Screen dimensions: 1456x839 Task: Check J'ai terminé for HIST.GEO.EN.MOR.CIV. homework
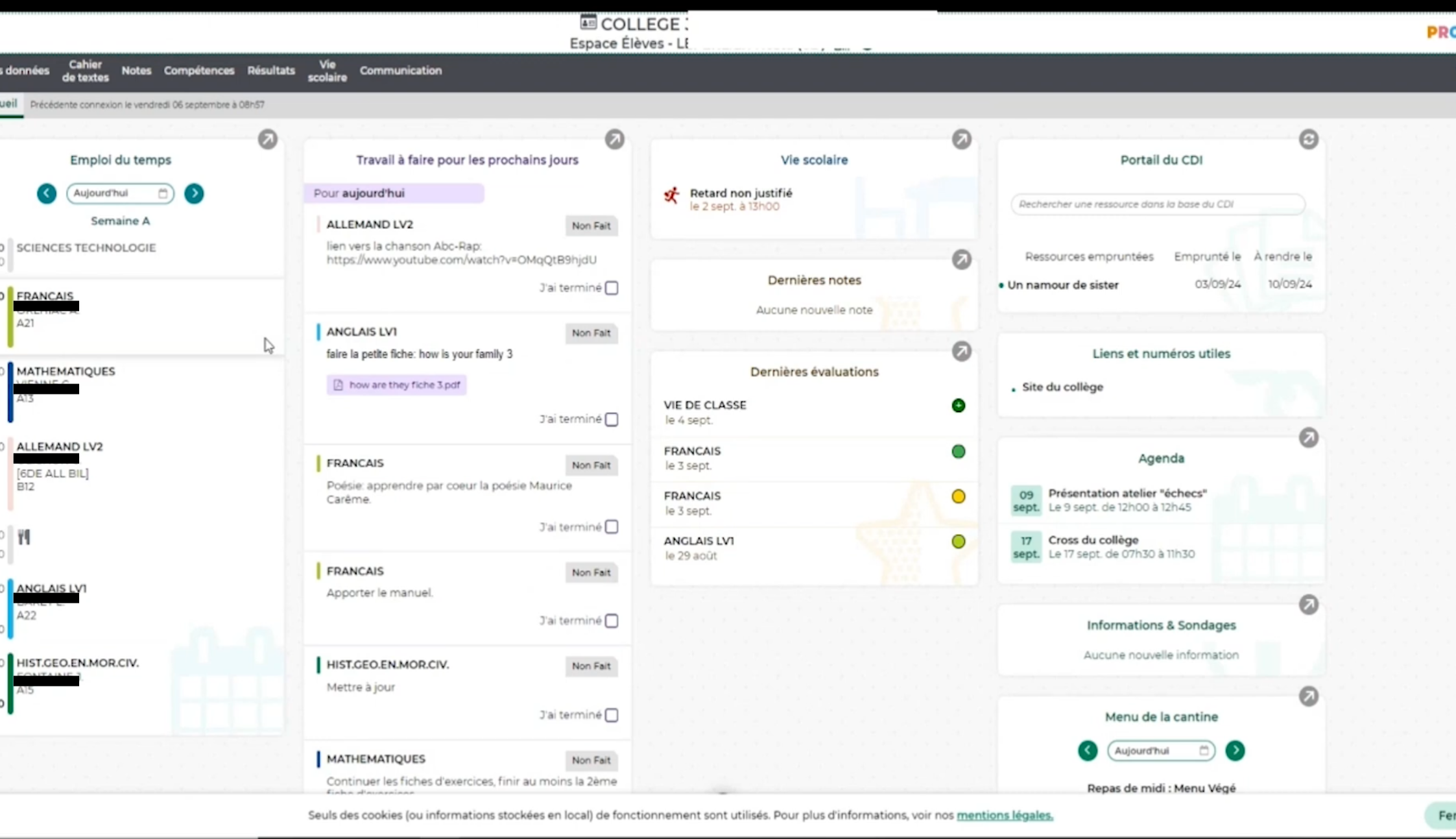coord(611,715)
